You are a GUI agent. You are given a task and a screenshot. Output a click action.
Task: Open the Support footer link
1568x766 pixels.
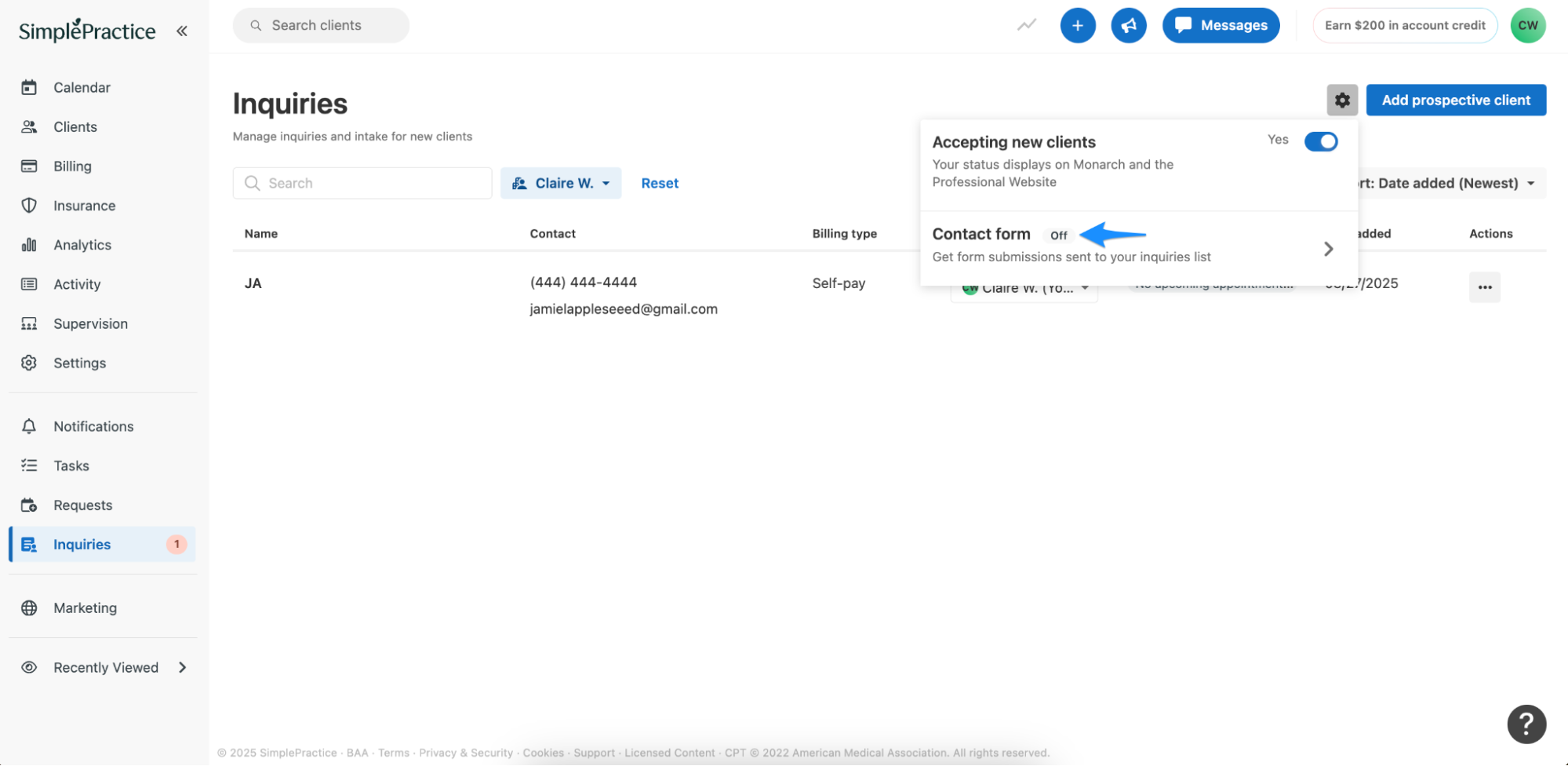tap(594, 753)
